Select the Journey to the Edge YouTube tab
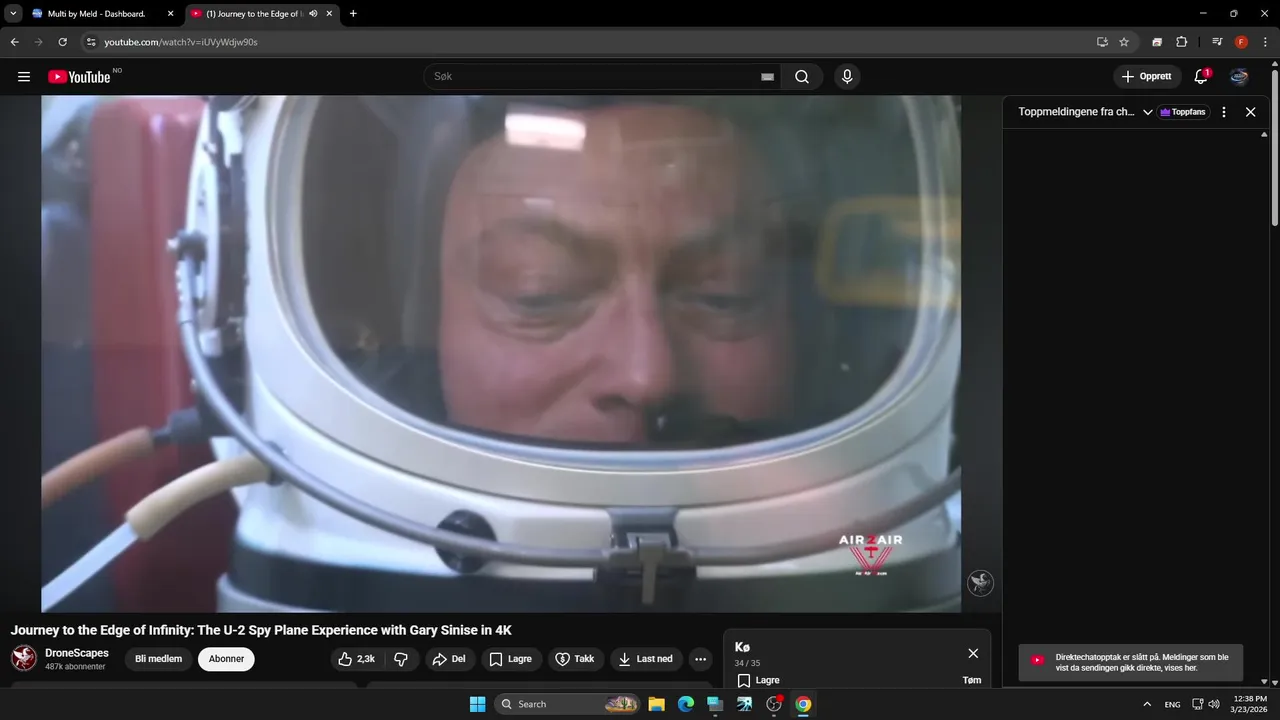Image resolution: width=1280 pixels, height=720 pixels. click(x=254, y=14)
